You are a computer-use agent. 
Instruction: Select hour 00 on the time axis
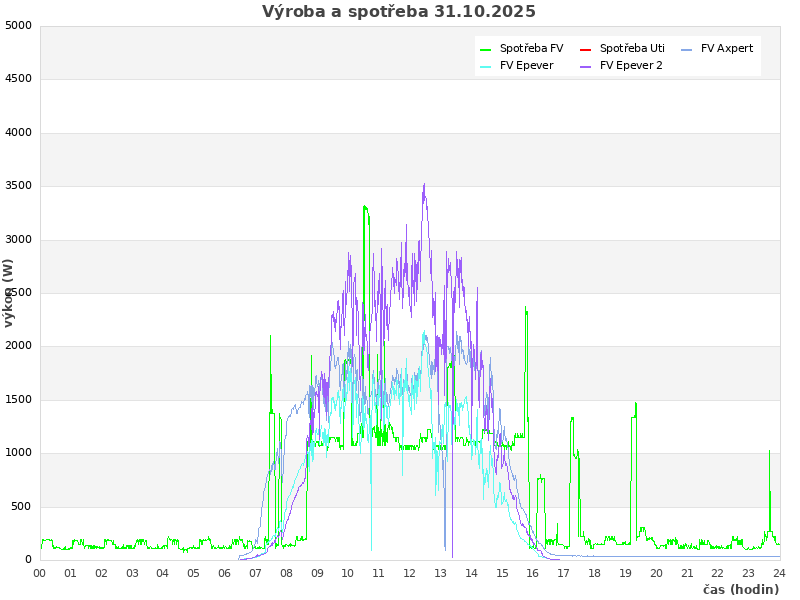point(40,573)
